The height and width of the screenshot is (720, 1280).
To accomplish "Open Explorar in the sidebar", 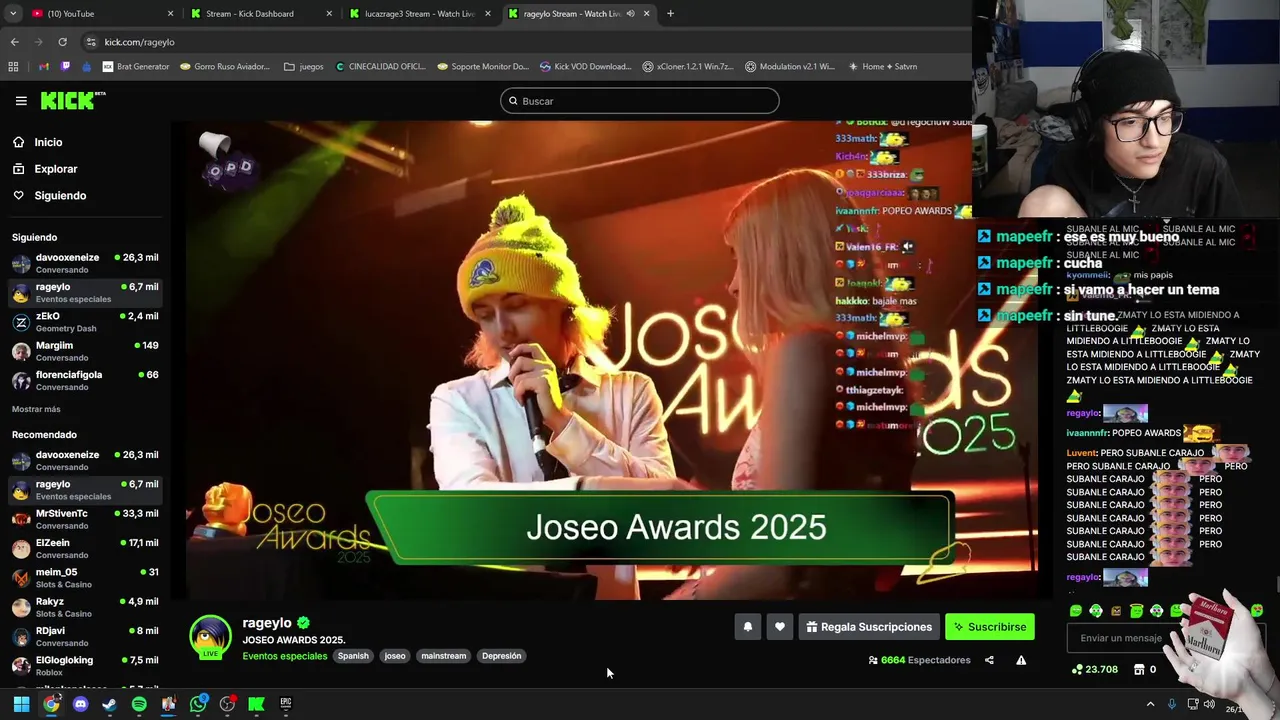I will [55, 169].
